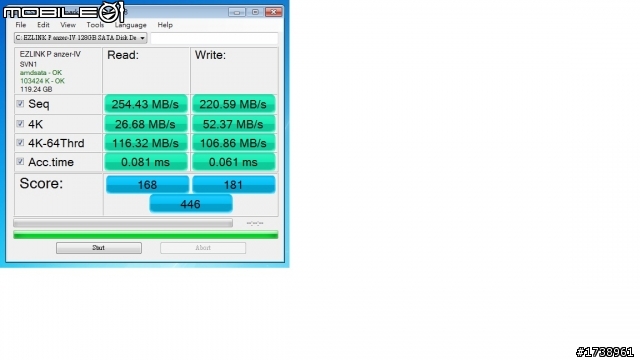Toggle the Acc.time test checkbox
640x360 pixels.
(20, 162)
